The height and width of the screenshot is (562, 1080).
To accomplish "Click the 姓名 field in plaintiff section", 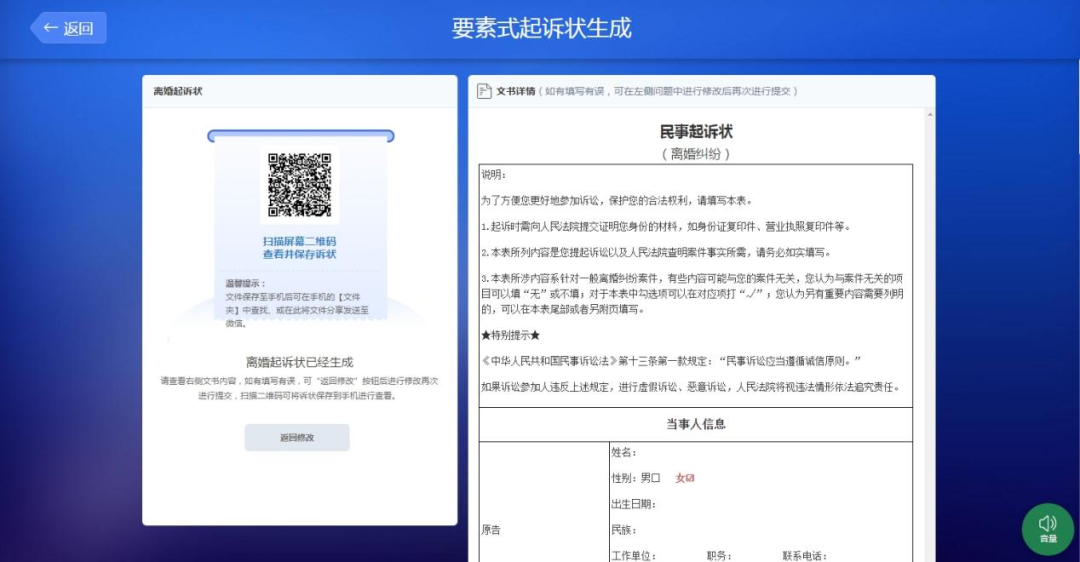I will click(x=623, y=452).
